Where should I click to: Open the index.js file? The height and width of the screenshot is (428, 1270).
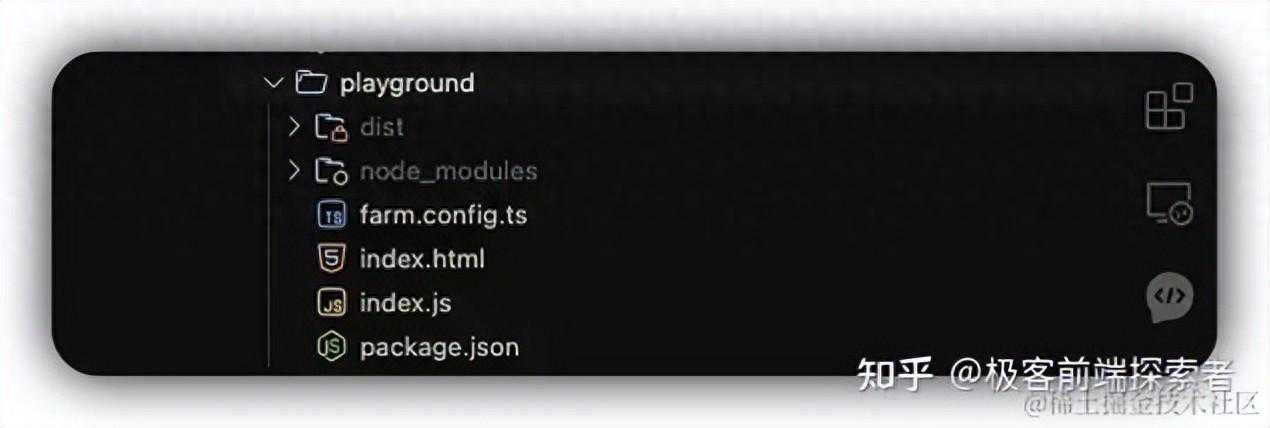[406, 303]
